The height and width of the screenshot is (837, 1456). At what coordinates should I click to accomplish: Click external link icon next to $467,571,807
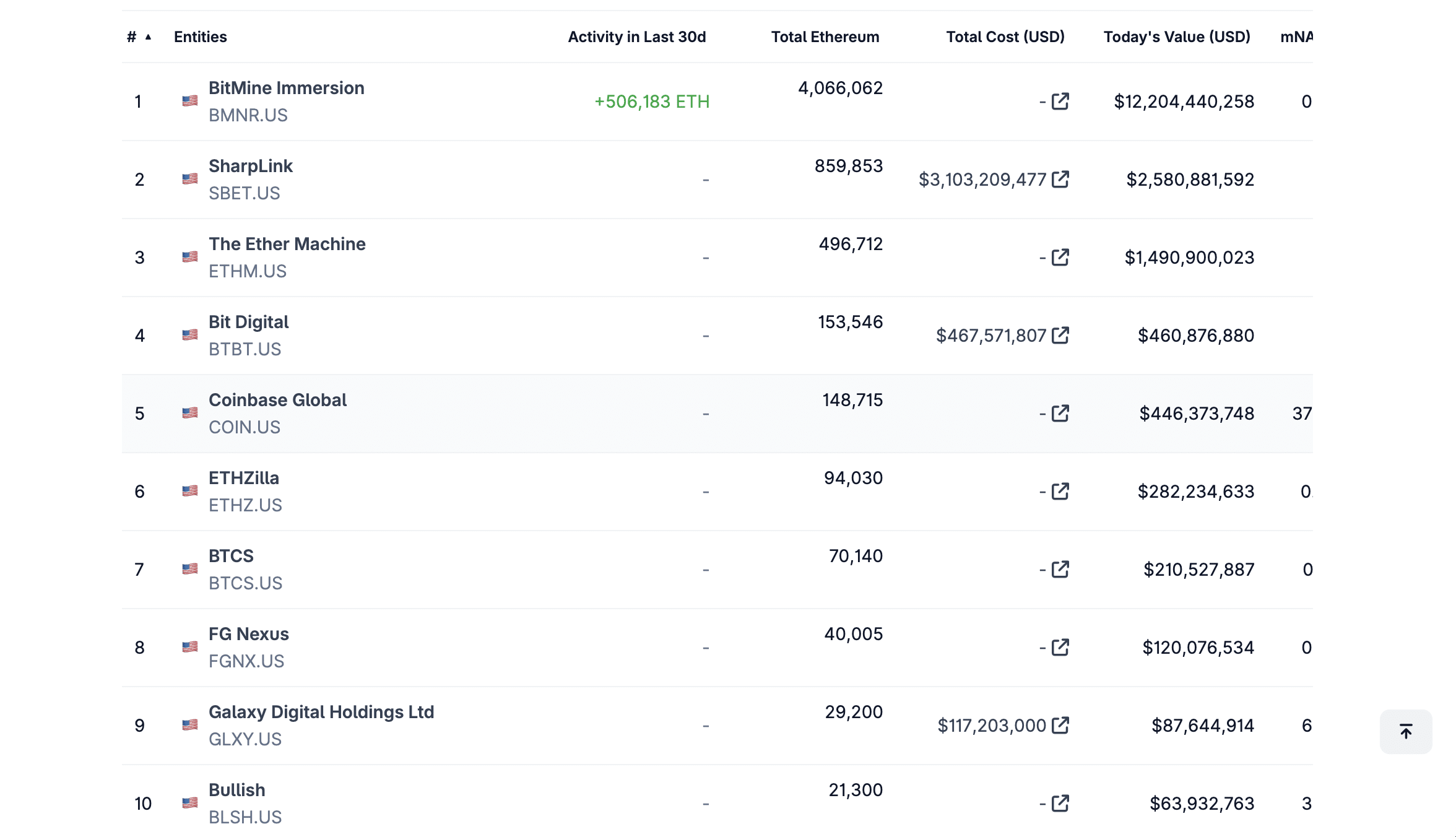[x=1060, y=335]
